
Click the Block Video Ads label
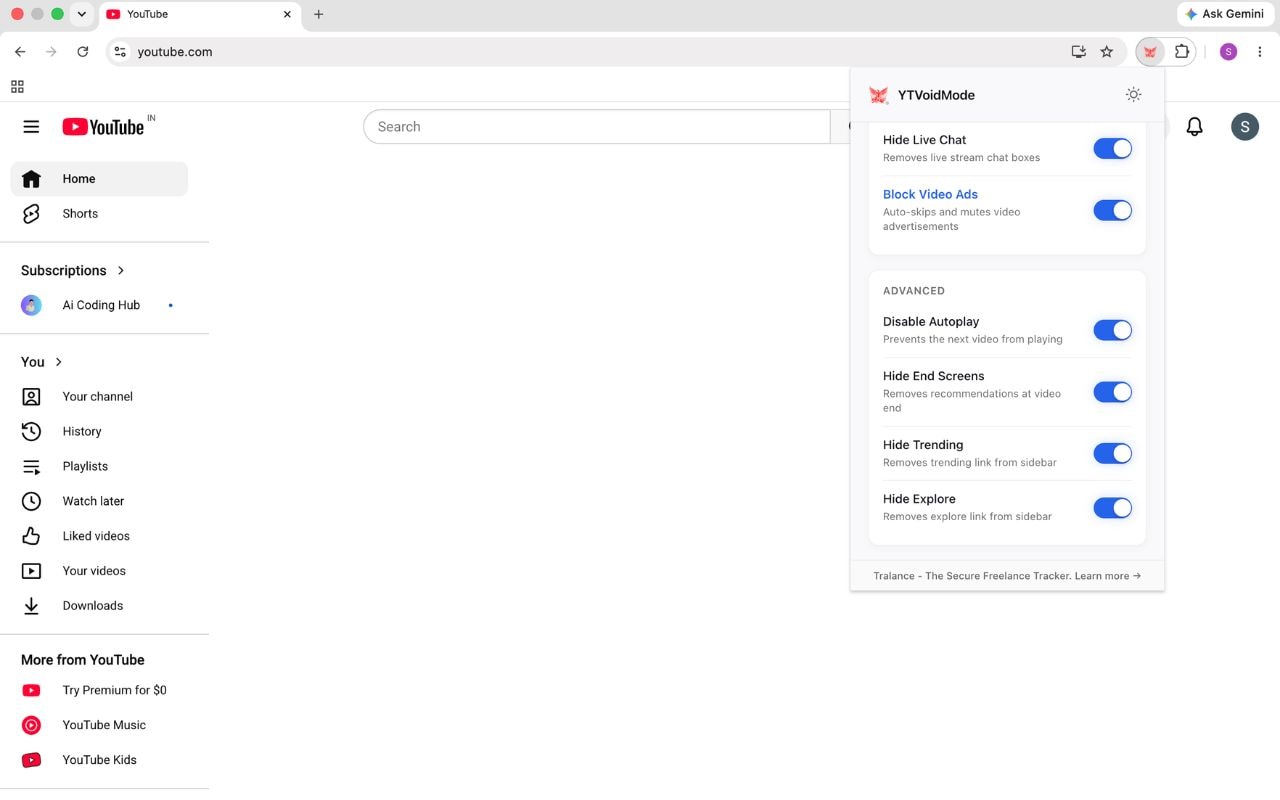tap(930, 194)
